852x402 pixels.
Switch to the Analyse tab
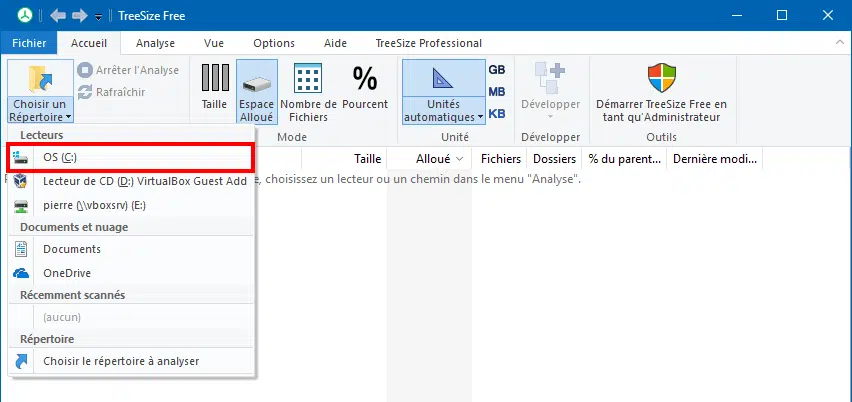point(155,43)
